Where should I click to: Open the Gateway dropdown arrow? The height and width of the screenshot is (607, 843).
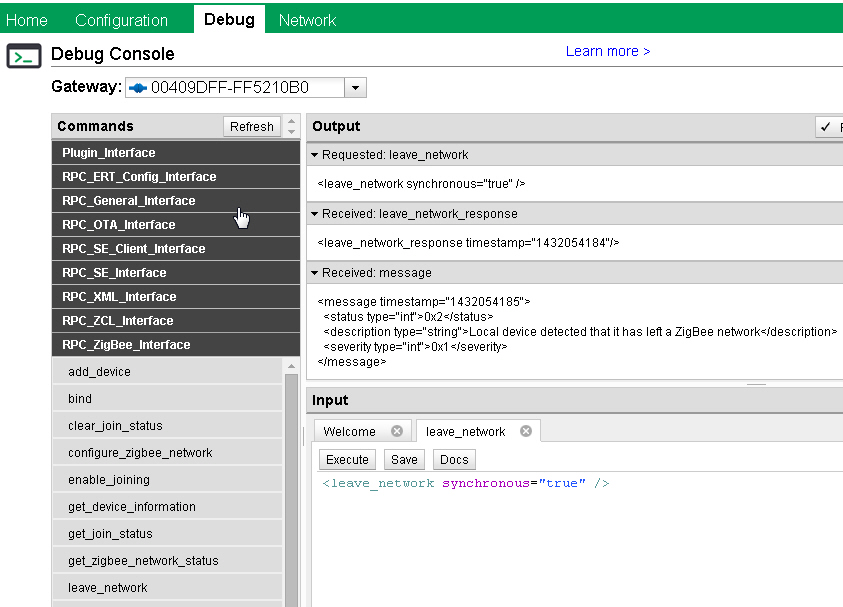click(x=355, y=88)
